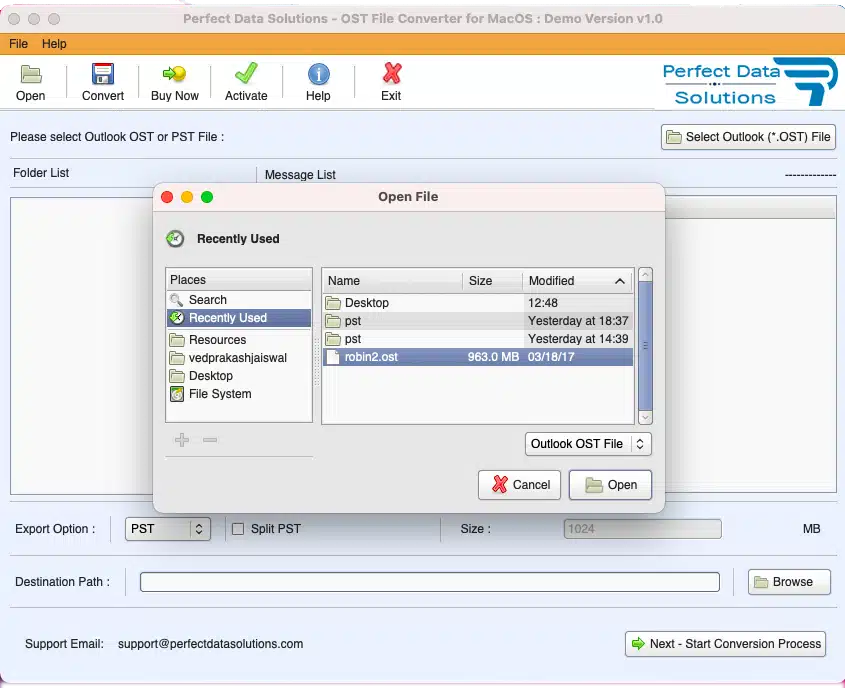Open the File menu
The width and height of the screenshot is (845, 688).
tap(18, 44)
